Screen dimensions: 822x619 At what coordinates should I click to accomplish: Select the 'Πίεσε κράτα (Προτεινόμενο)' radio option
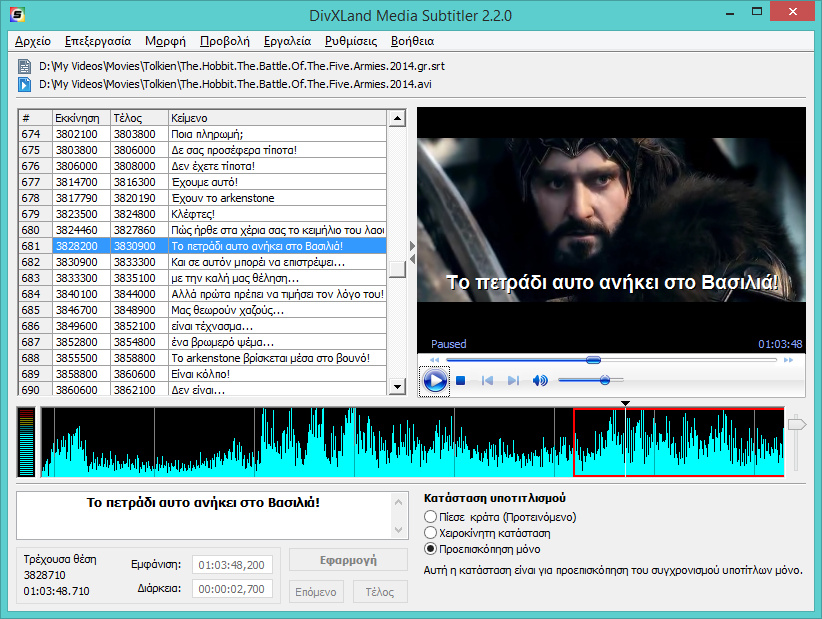click(431, 517)
